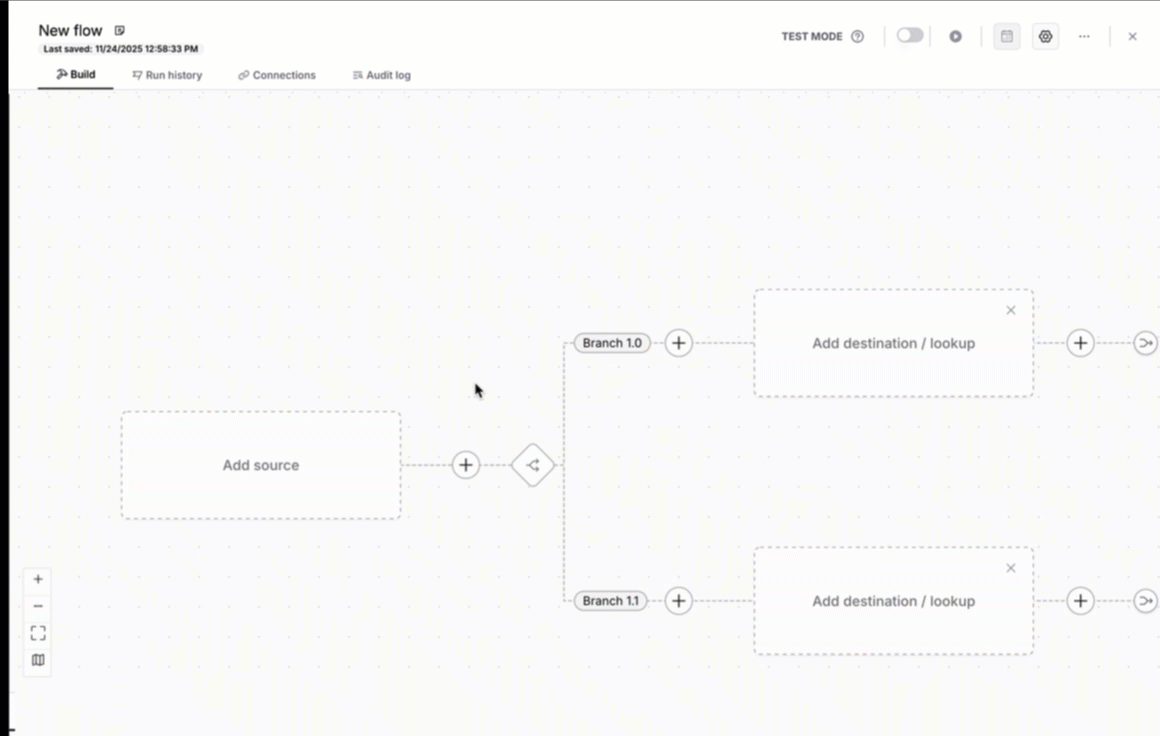Select the Branch 1.1 label

pos(610,601)
